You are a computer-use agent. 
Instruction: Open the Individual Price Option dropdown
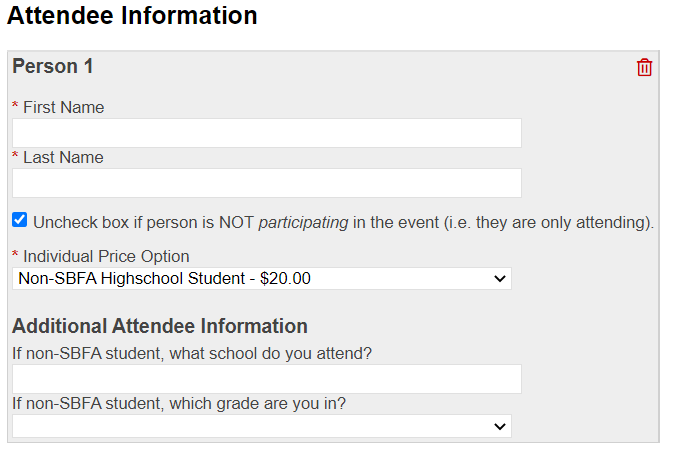(x=262, y=279)
